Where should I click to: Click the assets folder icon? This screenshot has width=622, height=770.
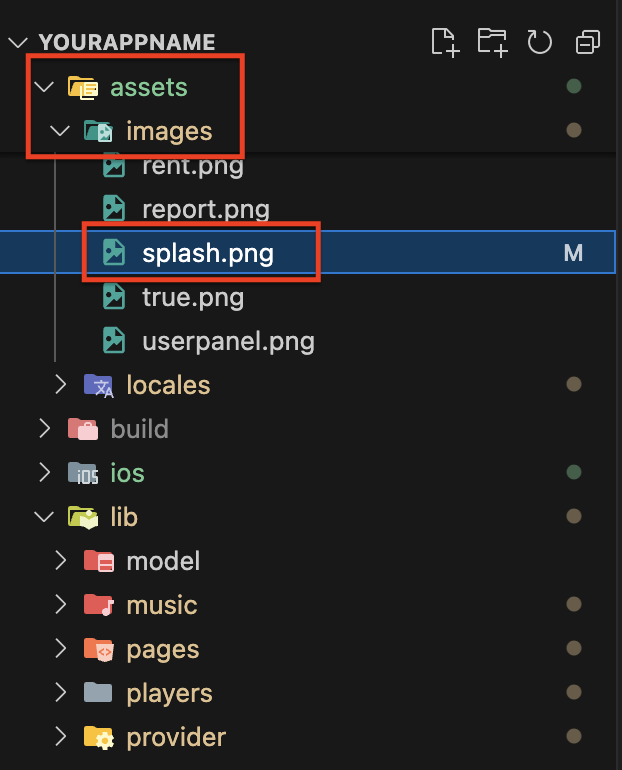click(x=82, y=87)
